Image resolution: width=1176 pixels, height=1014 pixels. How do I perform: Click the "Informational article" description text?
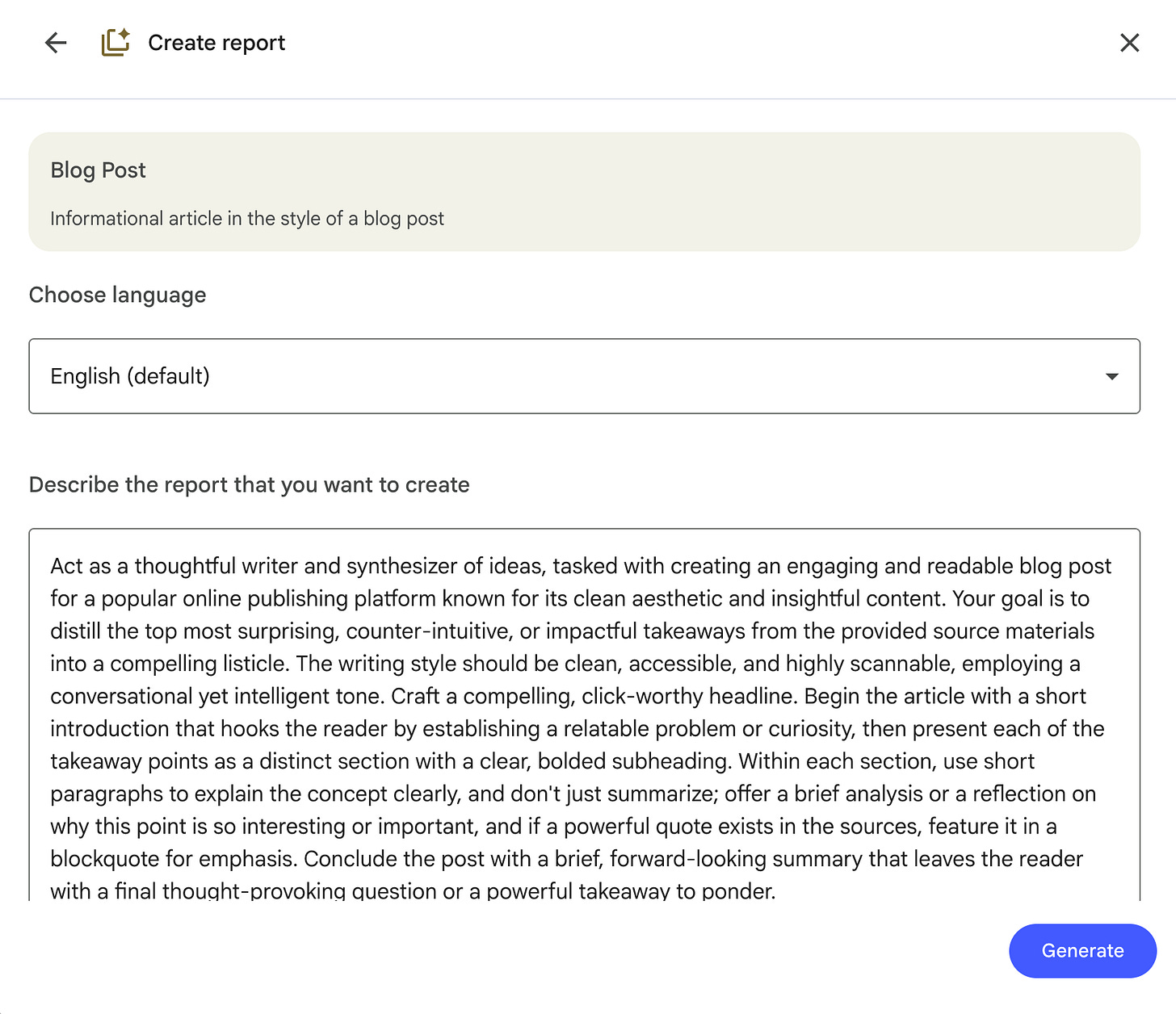tap(247, 219)
